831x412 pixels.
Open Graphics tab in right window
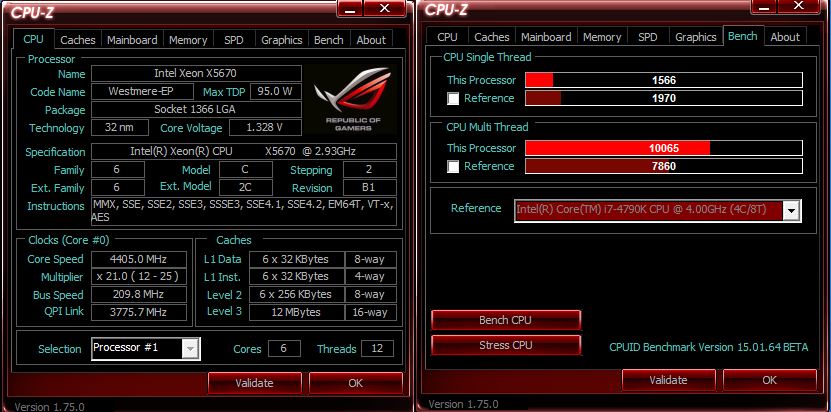pos(696,37)
